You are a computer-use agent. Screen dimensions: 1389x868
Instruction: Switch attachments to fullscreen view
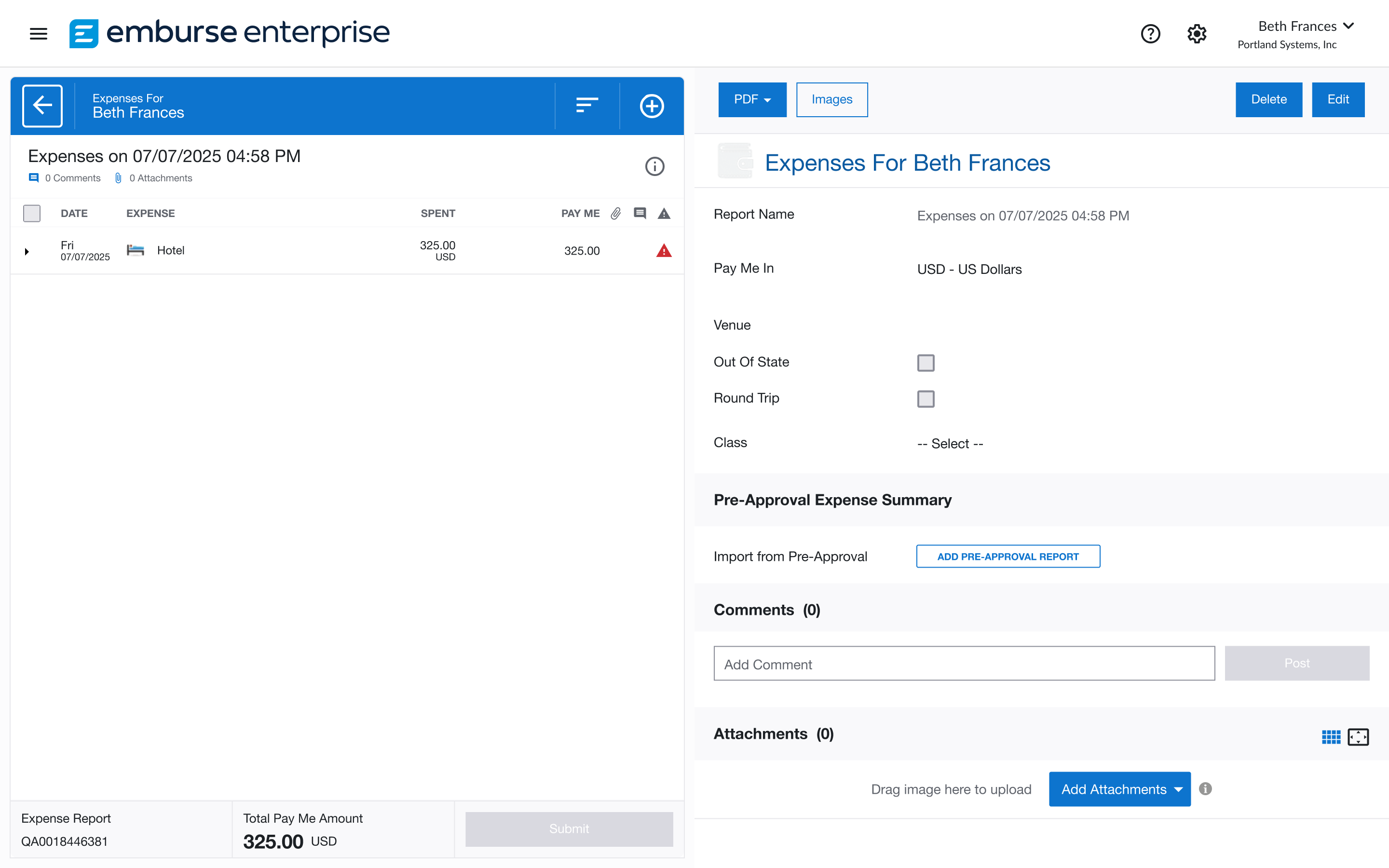1358,736
